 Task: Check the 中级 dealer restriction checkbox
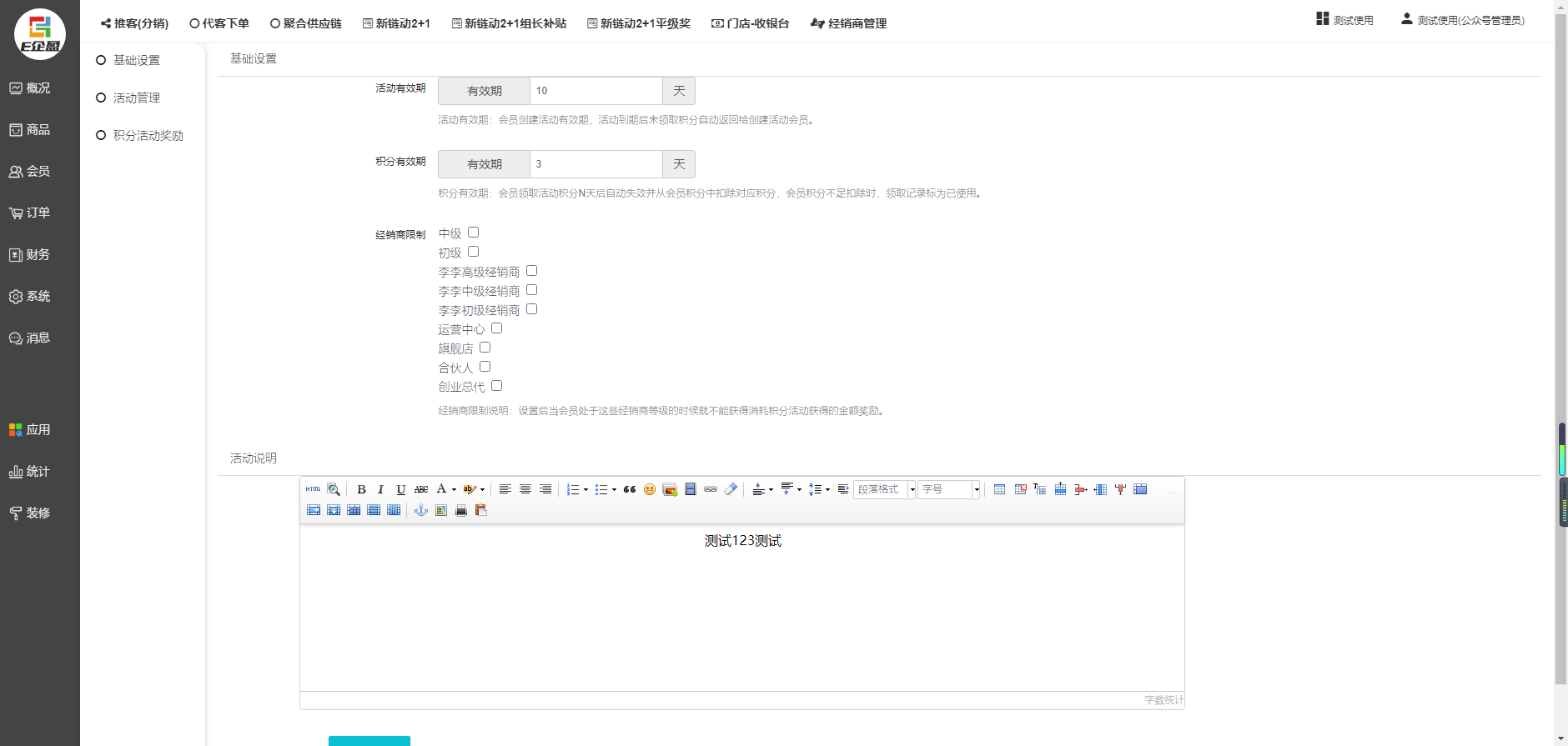(473, 233)
